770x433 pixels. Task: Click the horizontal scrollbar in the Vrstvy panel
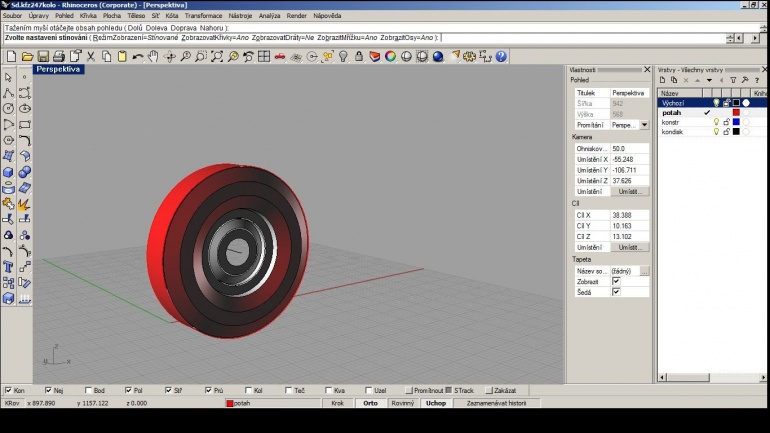pos(711,378)
